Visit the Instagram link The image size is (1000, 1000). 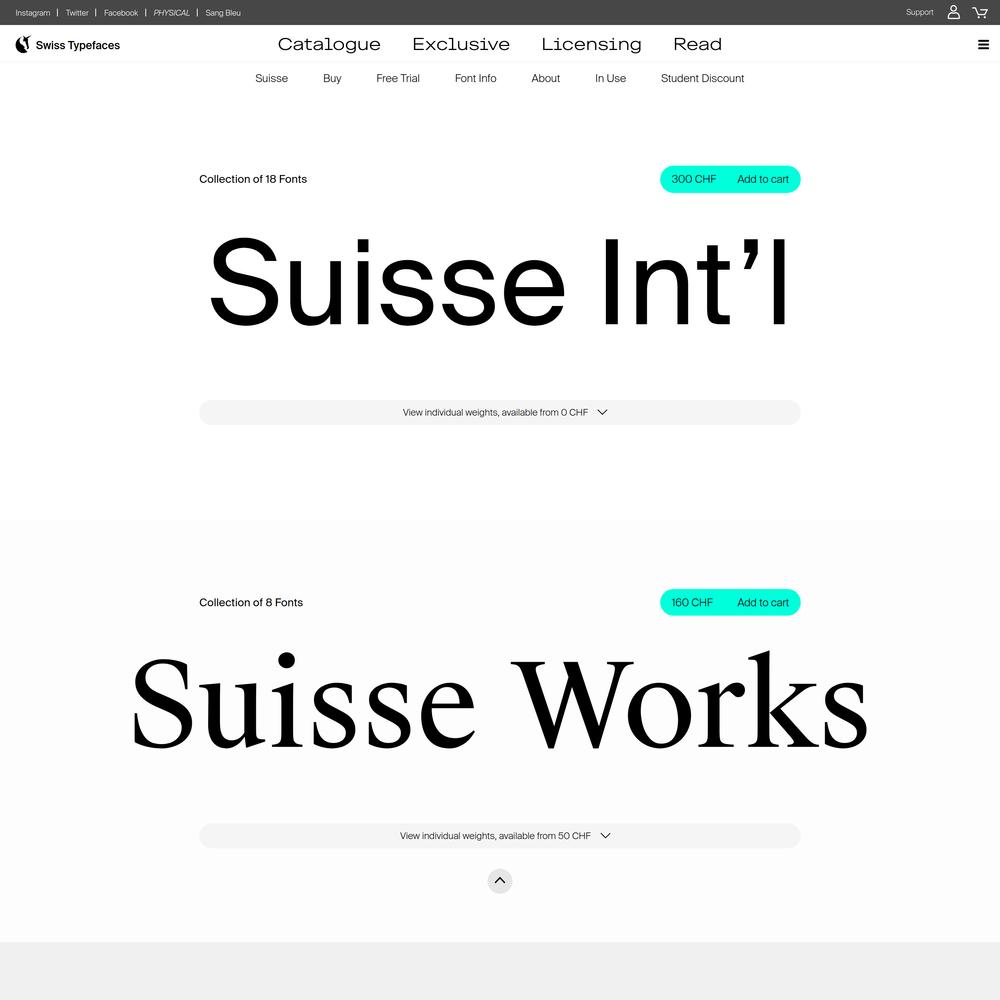[x=33, y=13]
